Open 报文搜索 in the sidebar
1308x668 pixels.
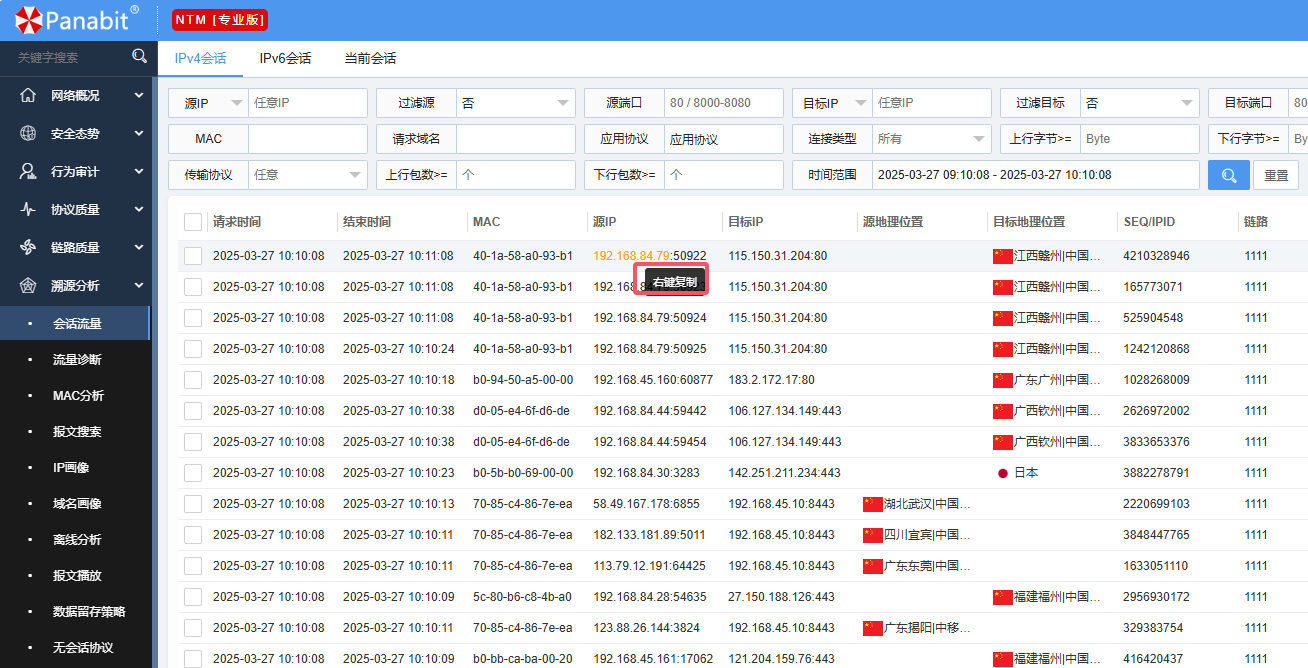[76, 432]
